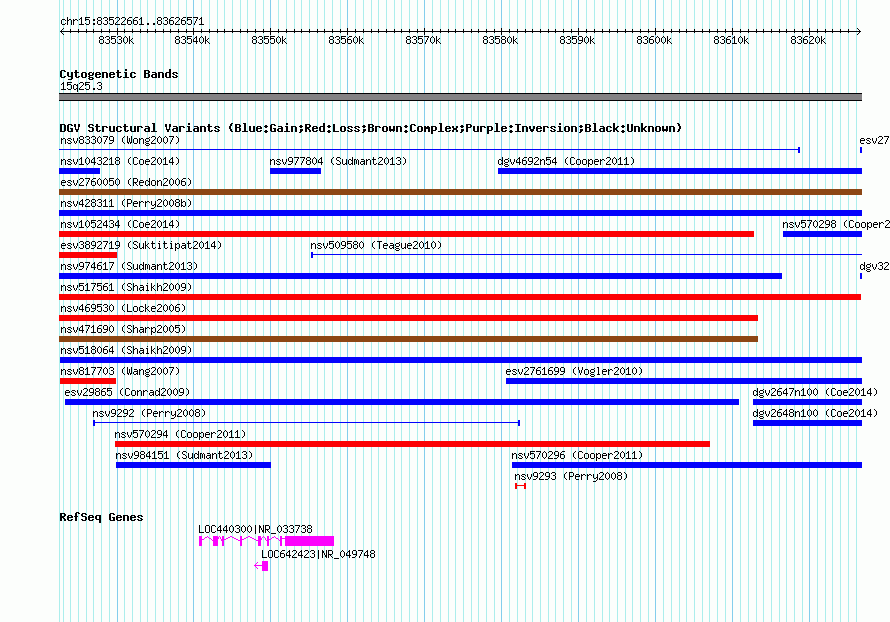This screenshot has width=890, height=622.
Task: Click the small red nsv9293 loss marker
Action: click(x=520, y=486)
